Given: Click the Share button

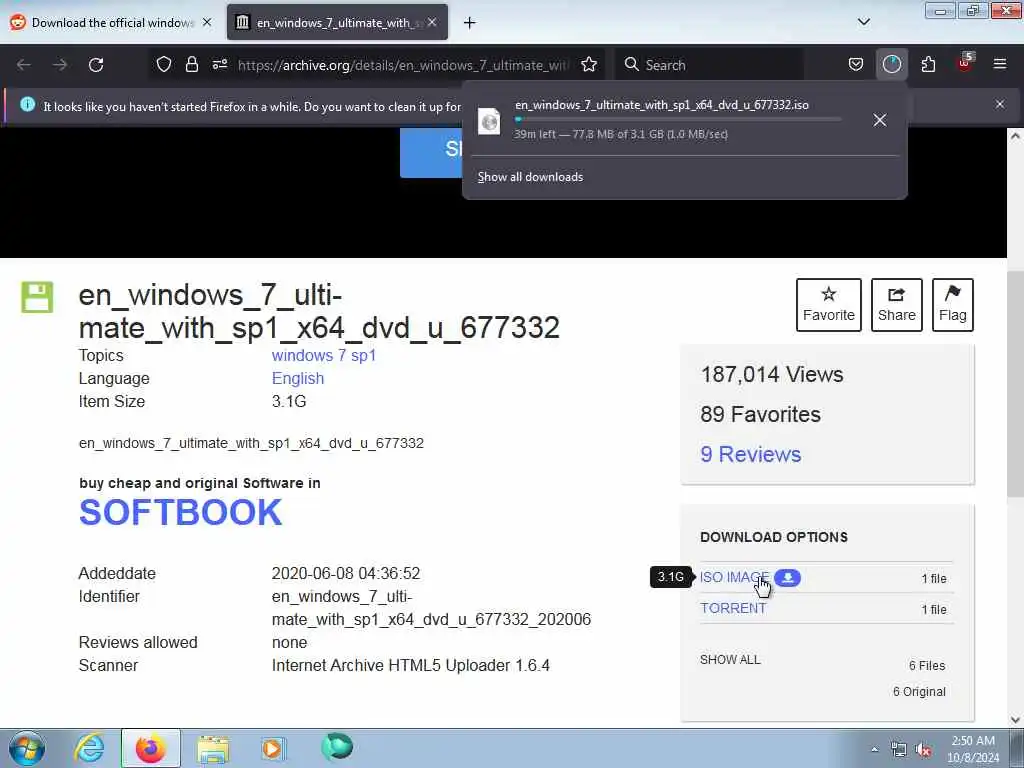Looking at the screenshot, I should pyautogui.click(x=897, y=305).
